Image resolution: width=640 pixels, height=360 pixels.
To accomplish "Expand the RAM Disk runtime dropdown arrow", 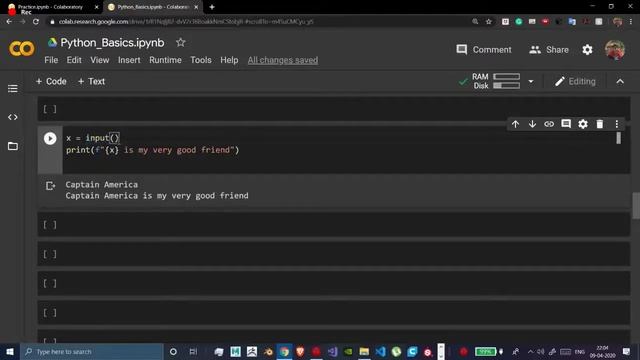I will [531, 82].
